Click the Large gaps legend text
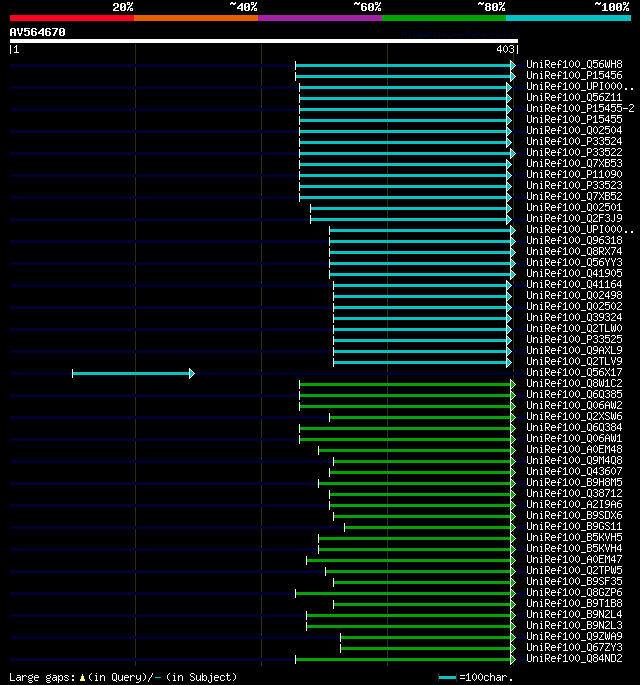The width and height of the screenshot is (640, 685). pos(42,678)
